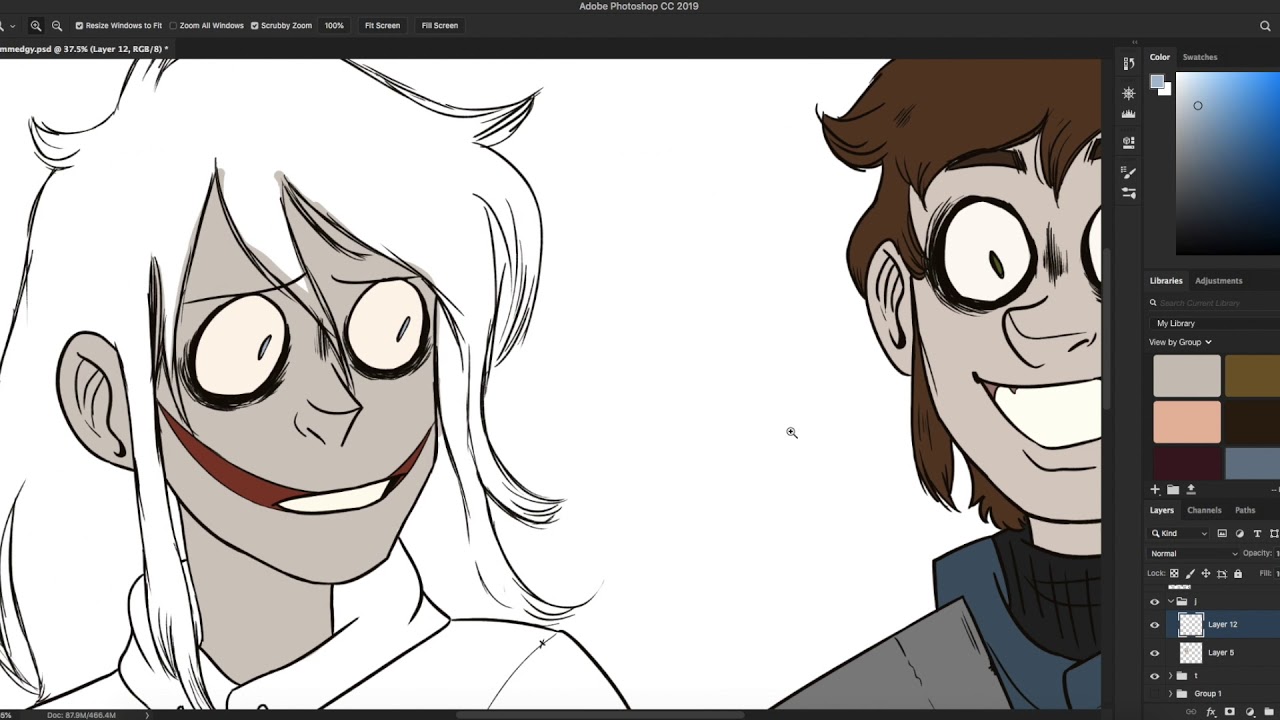
Task: Toggle visibility of group j
Action: 1155,602
